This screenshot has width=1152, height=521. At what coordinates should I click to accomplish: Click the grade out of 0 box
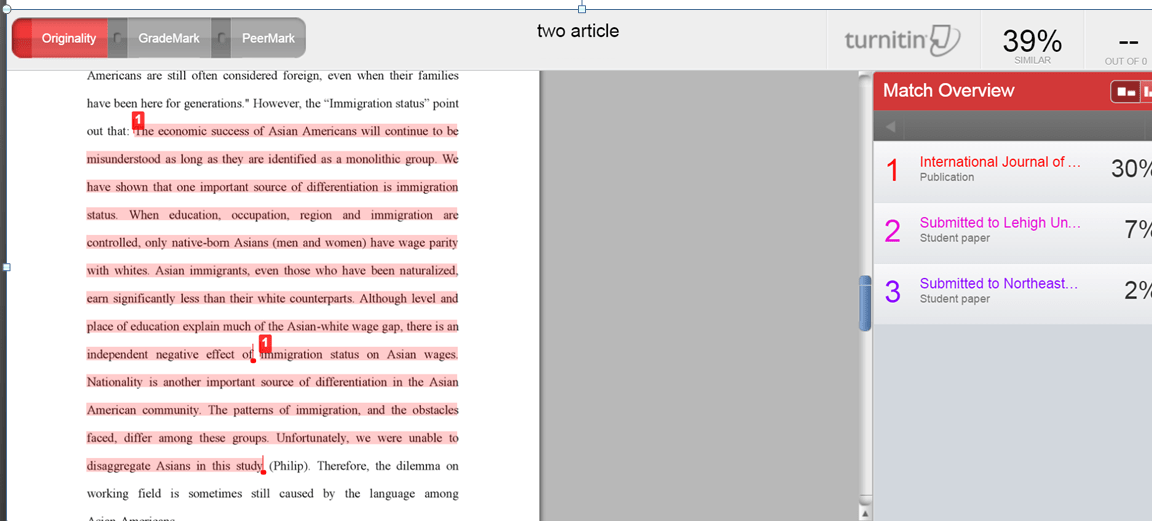[1124, 46]
